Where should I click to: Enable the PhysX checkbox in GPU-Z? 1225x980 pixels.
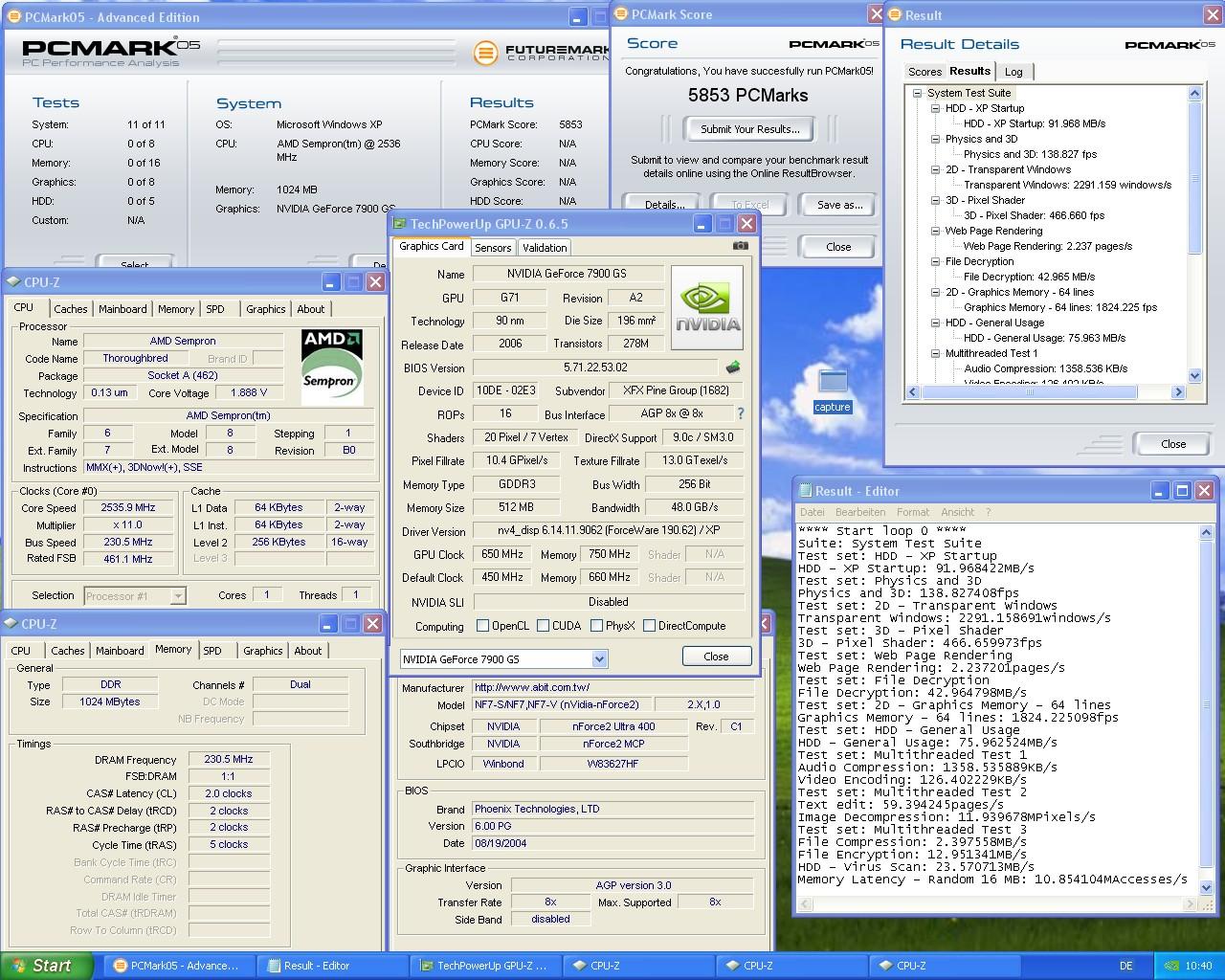tap(596, 626)
